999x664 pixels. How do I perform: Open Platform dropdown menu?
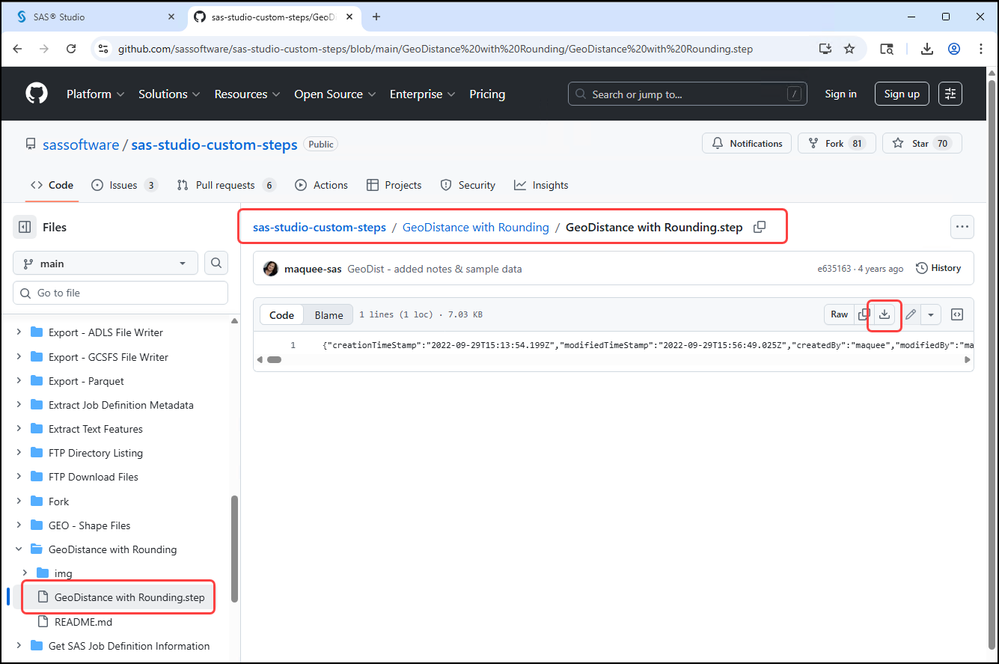[x=95, y=94]
